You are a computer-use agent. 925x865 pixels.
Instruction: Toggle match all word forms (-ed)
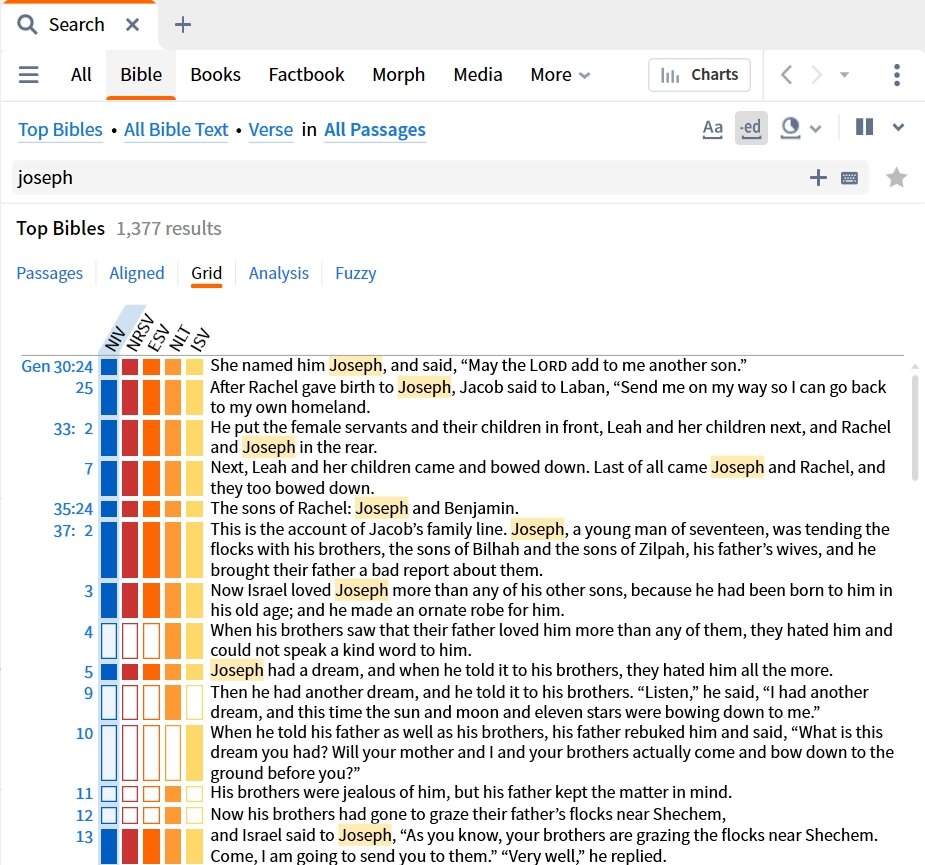click(751, 128)
